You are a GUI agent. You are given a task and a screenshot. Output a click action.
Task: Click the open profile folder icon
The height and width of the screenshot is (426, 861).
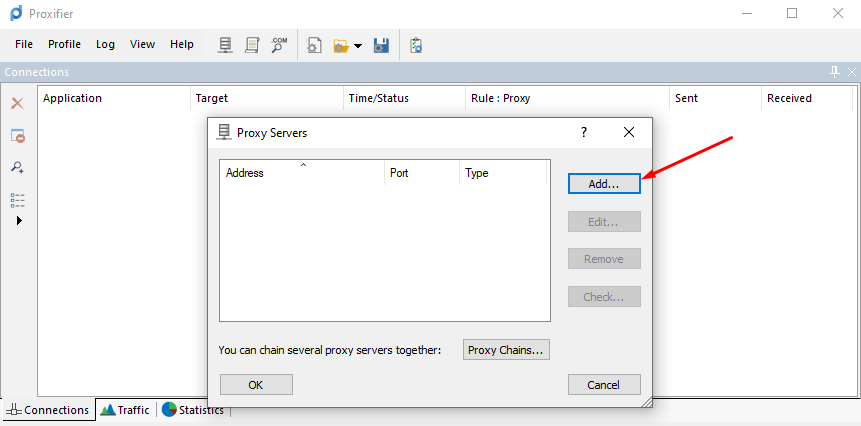tap(341, 46)
